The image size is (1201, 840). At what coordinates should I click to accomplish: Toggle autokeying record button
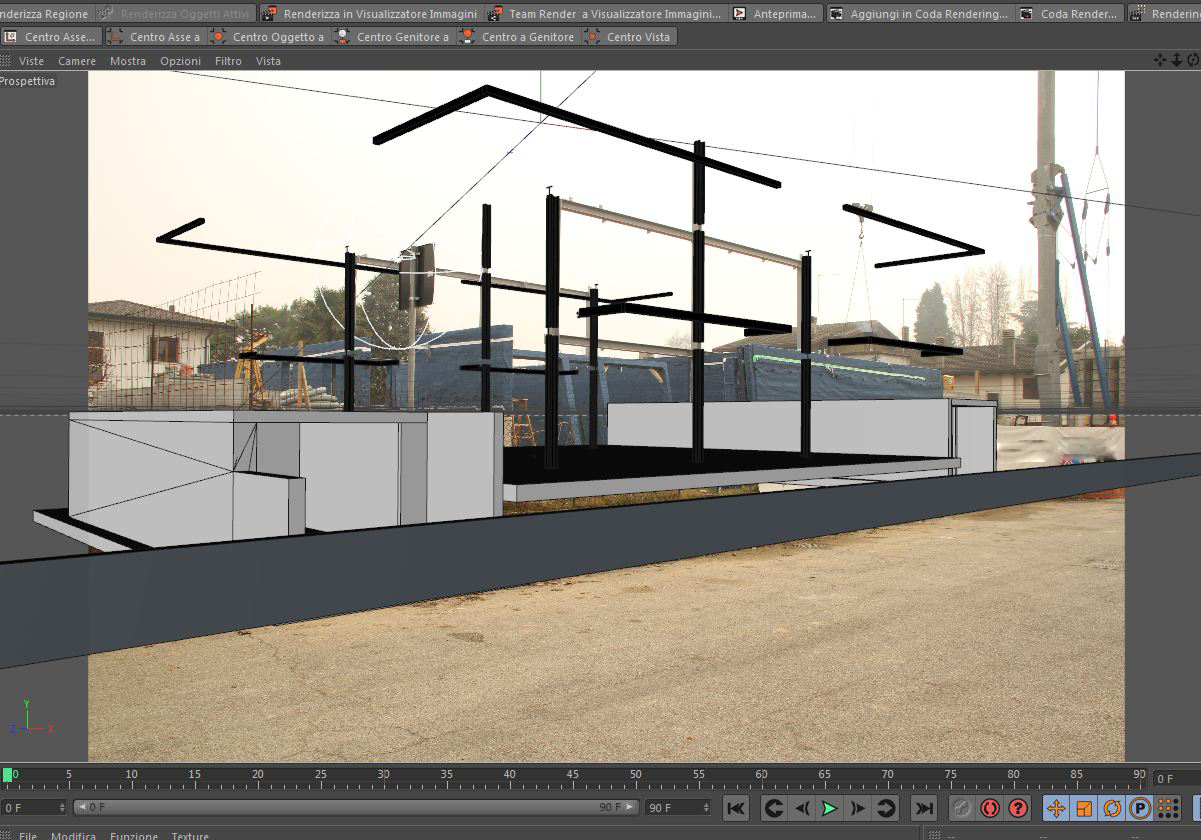pos(990,808)
